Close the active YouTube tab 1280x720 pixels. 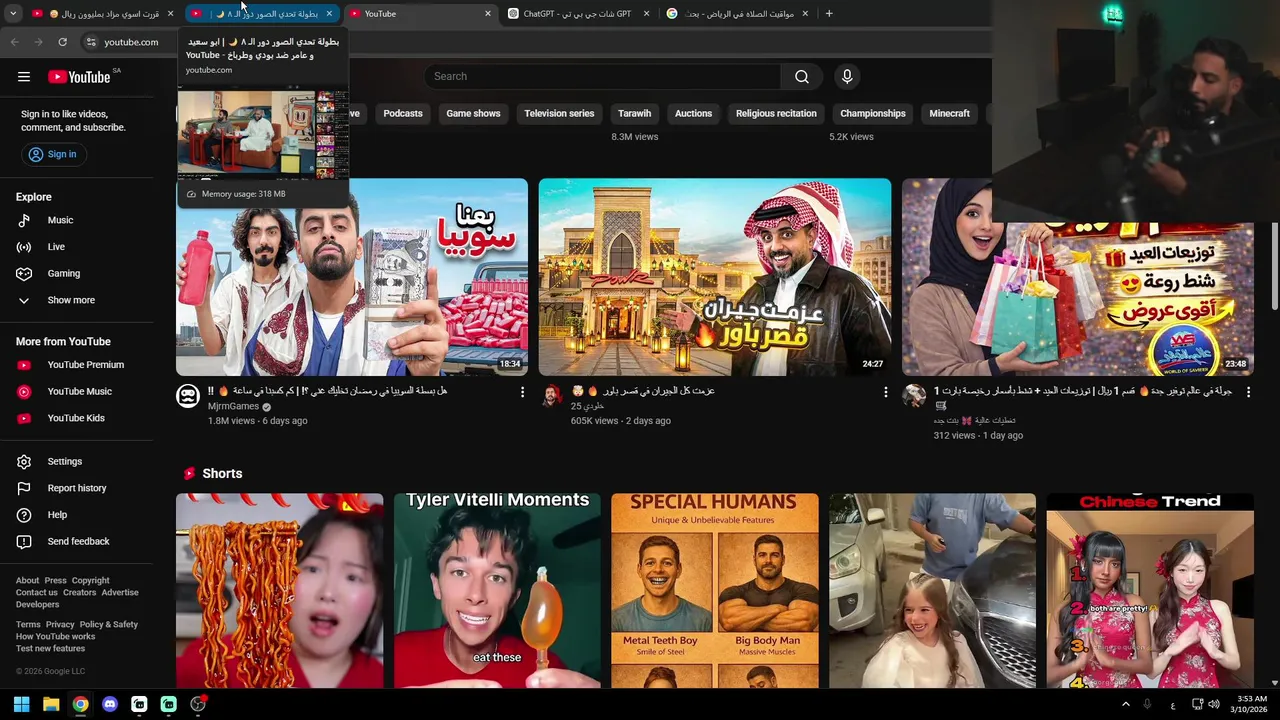pyautogui.click(x=488, y=14)
